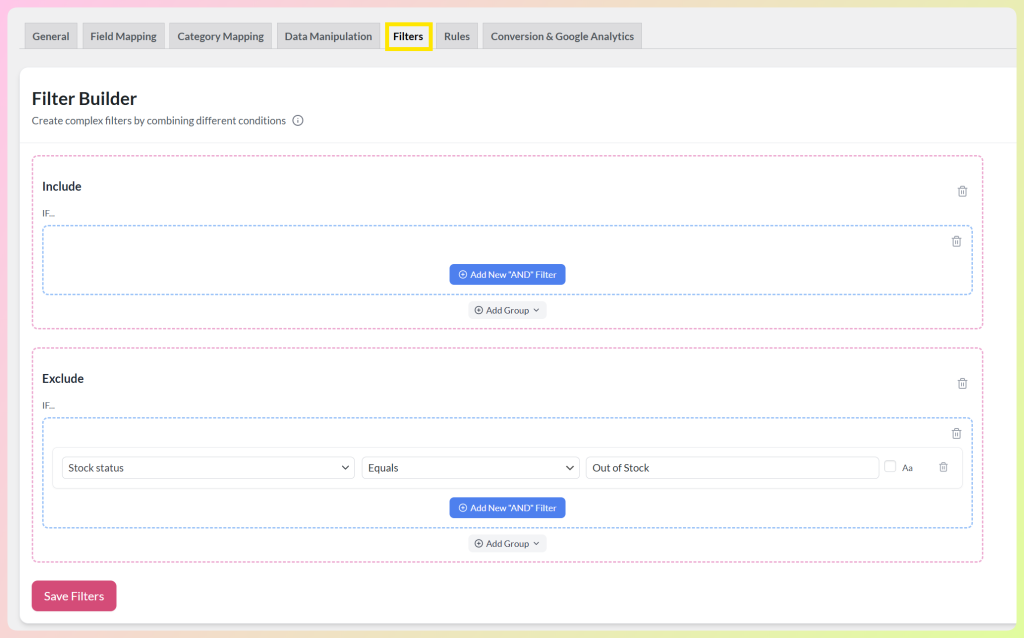Click the Aa case sensitivity indicator

coord(906,467)
